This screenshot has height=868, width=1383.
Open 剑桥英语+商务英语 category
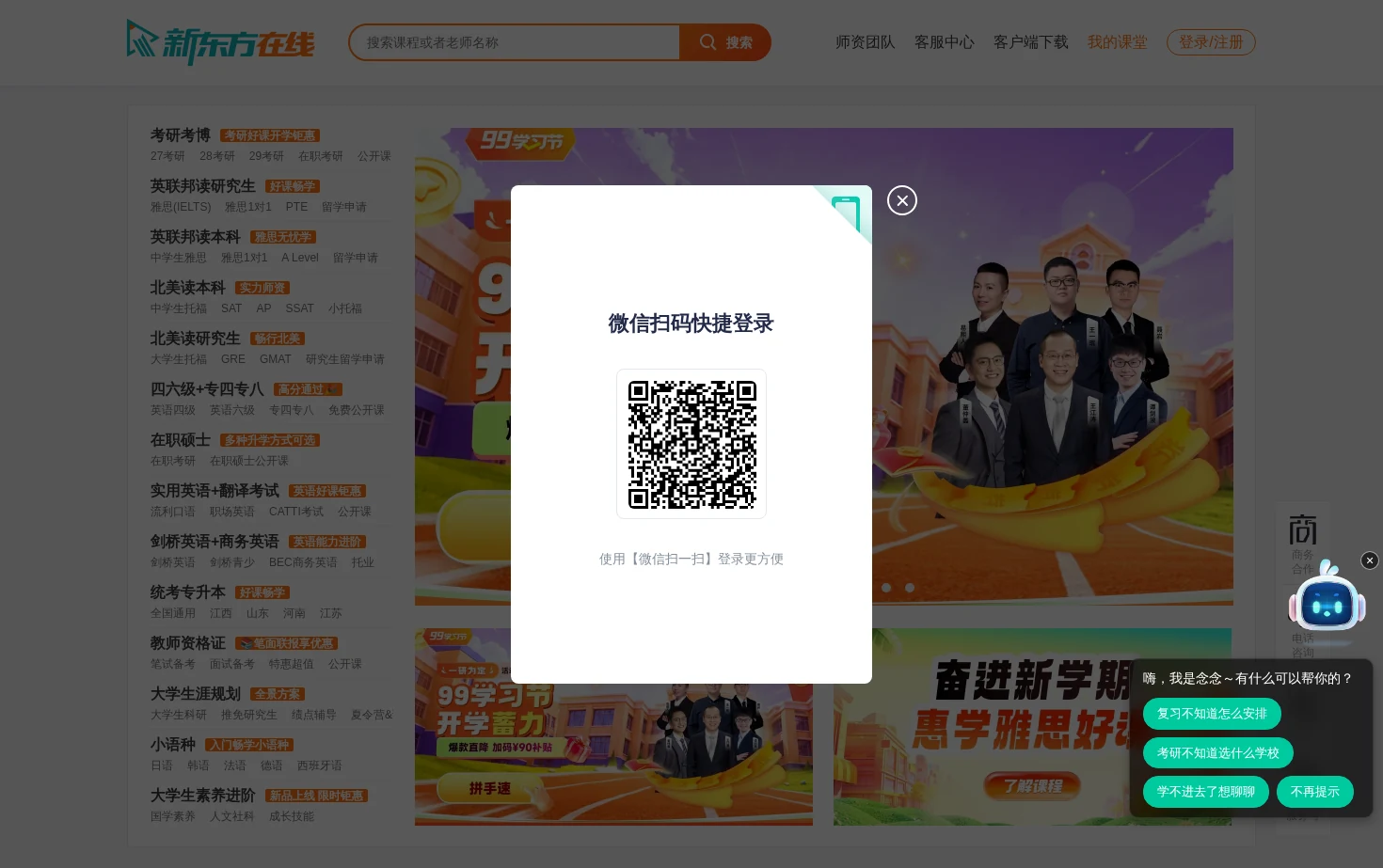coord(215,542)
